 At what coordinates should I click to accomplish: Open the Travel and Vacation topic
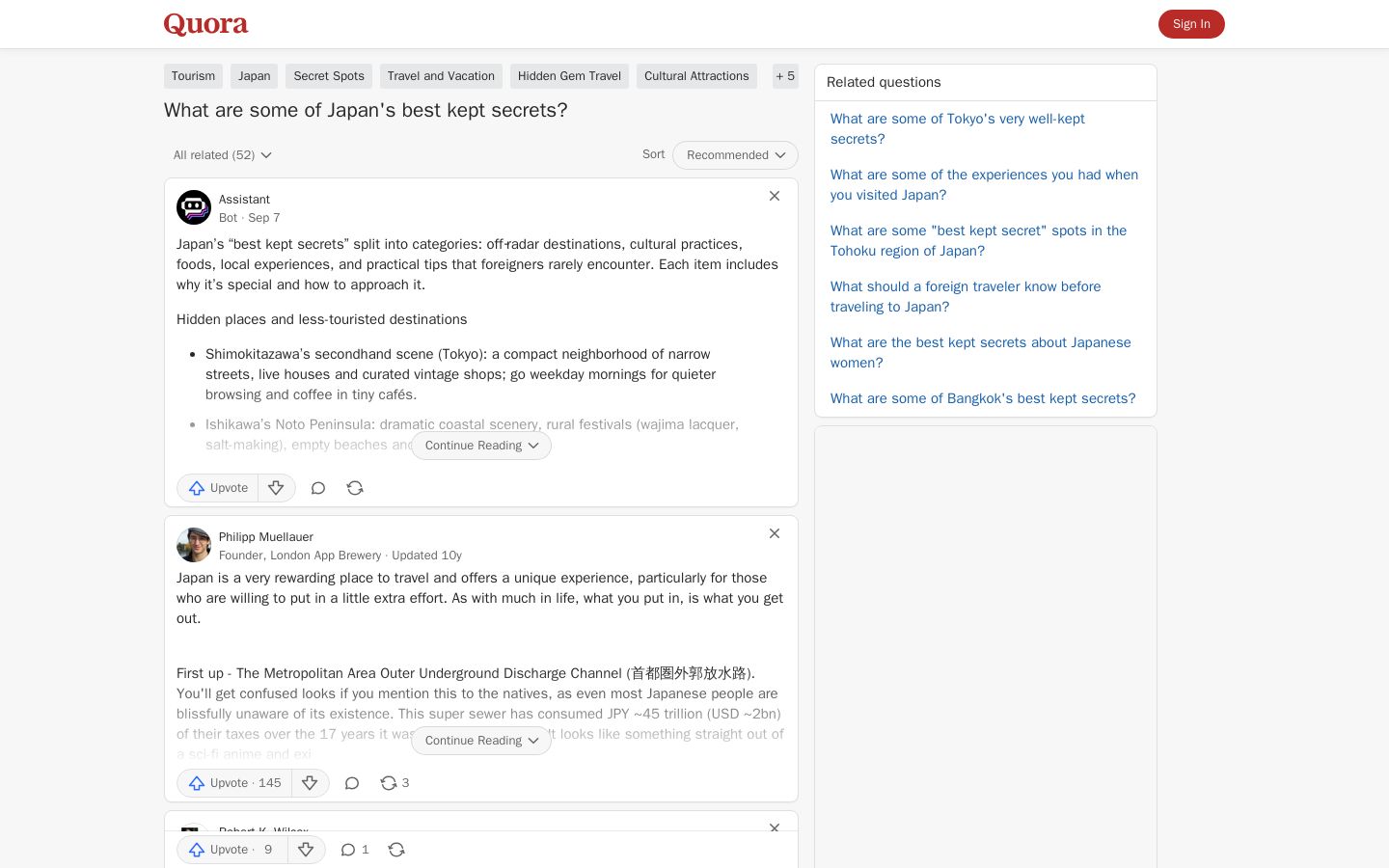(441, 76)
